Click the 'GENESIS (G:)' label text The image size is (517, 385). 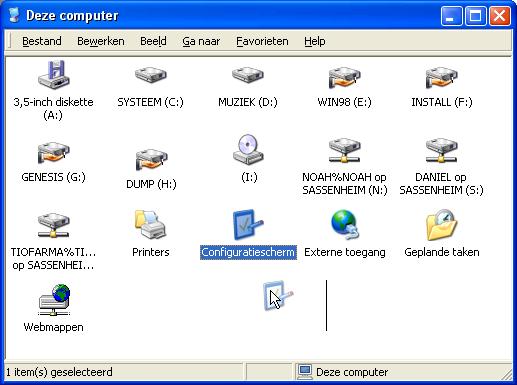pyautogui.click(x=53, y=177)
